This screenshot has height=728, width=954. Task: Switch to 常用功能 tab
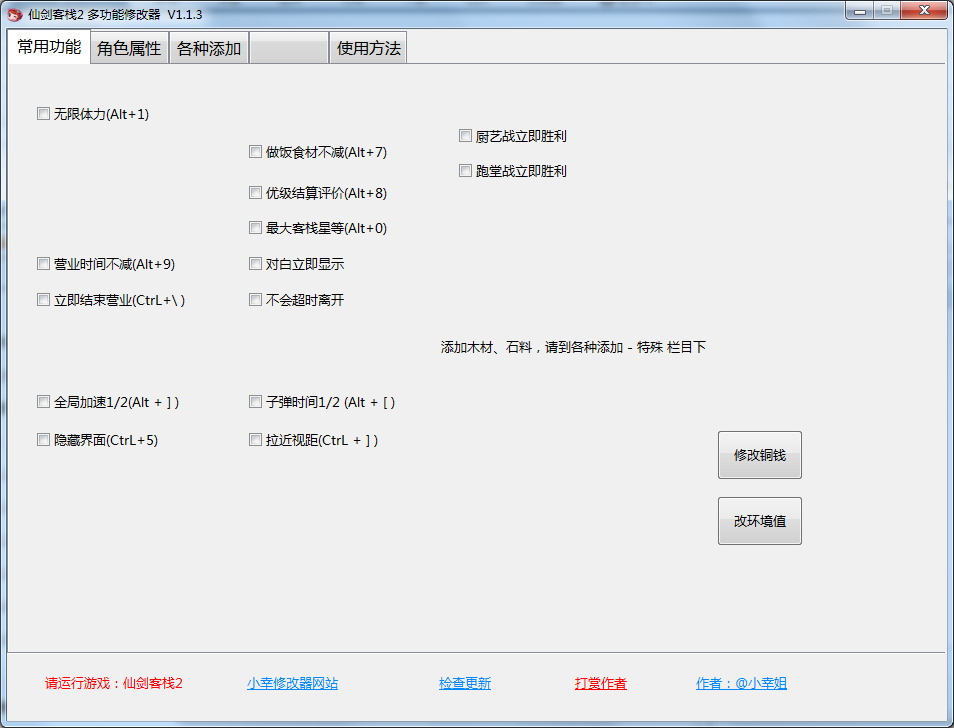pos(49,47)
